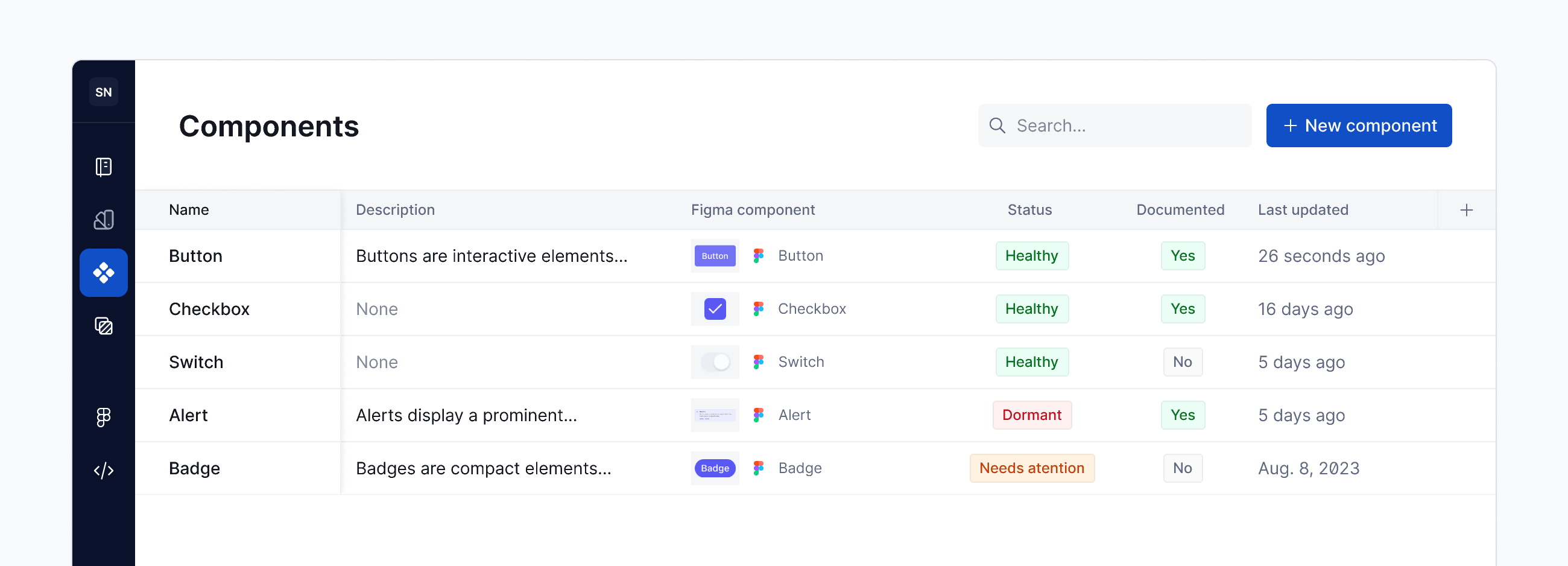Click the plus icon to add column
Image resolution: width=1568 pixels, height=566 pixels.
click(1466, 210)
